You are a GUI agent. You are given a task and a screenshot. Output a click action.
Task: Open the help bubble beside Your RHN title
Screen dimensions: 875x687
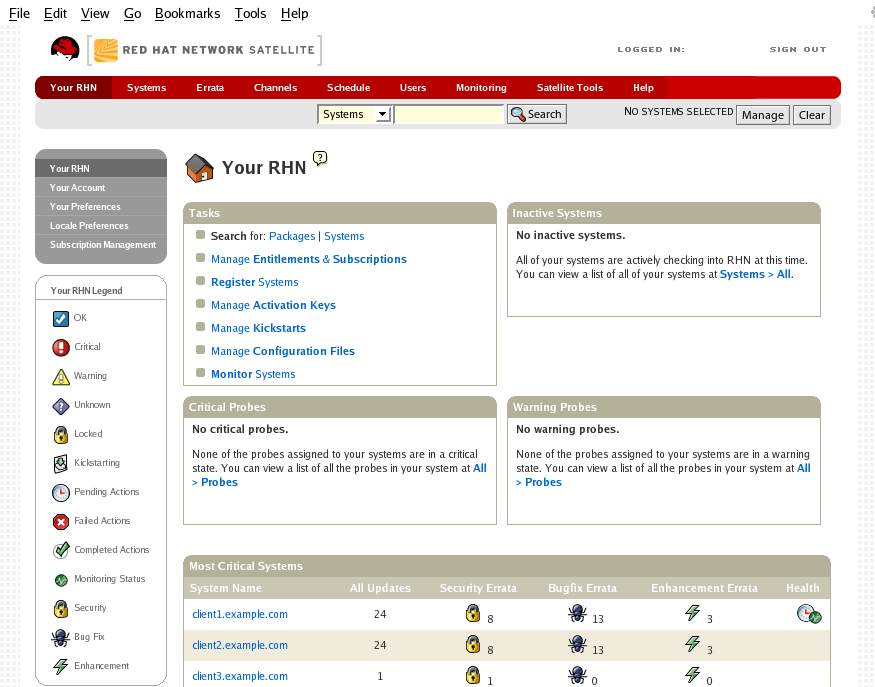click(x=320, y=158)
